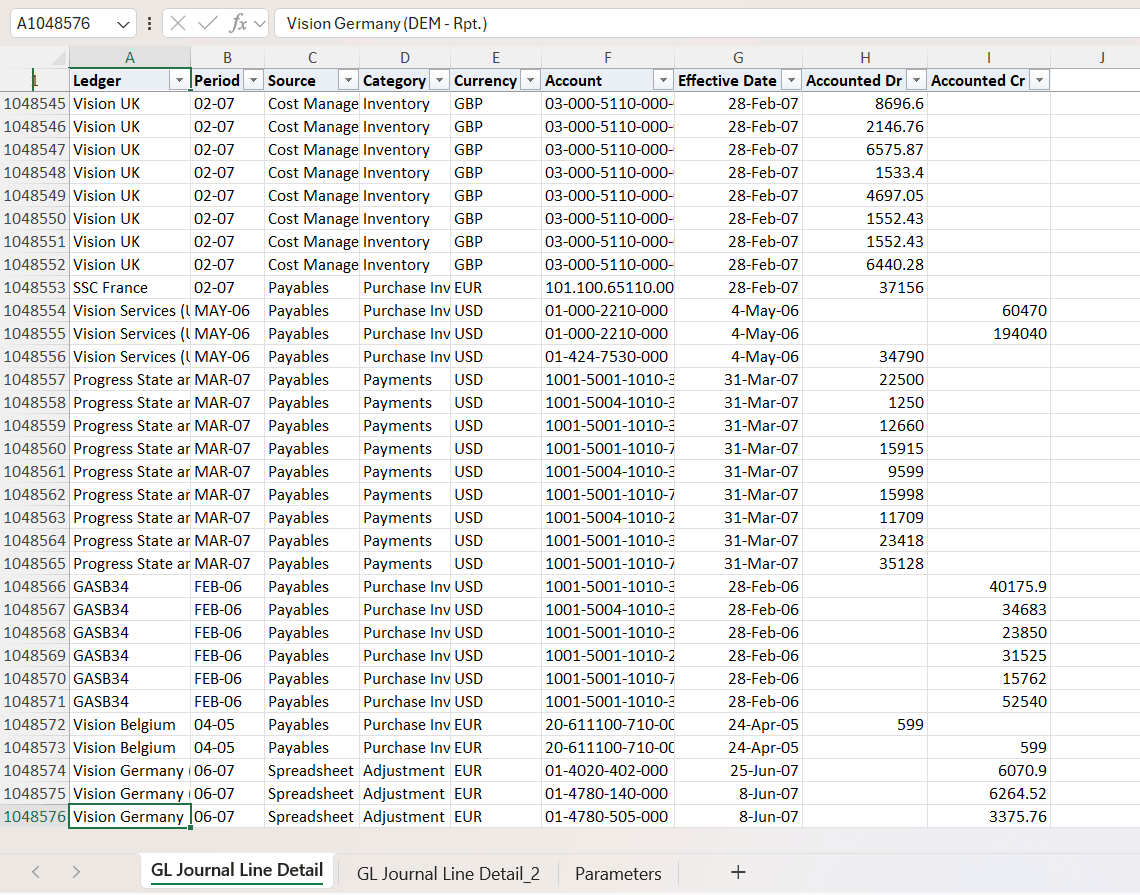The width and height of the screenshot is (1140, 895).
Task: Open the Period column filter dropdown
Action: (253, 80)
